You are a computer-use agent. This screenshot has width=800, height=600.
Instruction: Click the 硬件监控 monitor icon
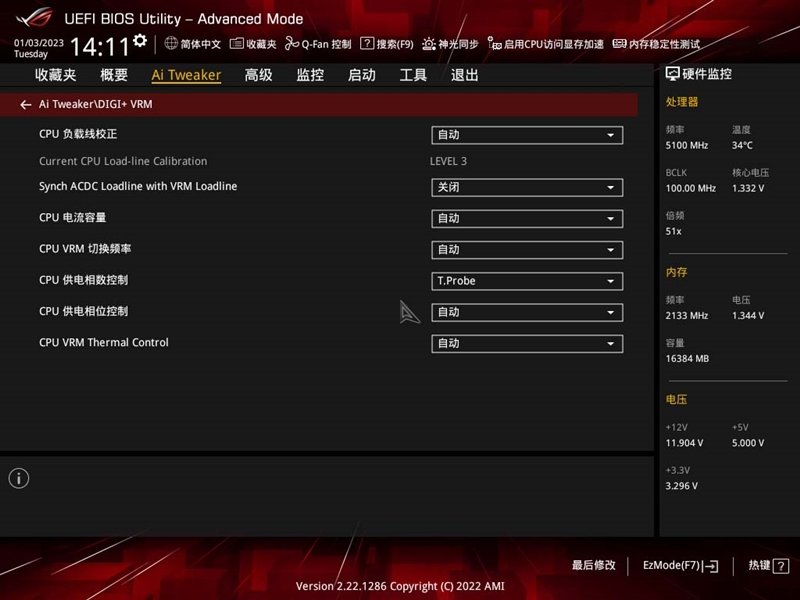(x=672, y=74)
